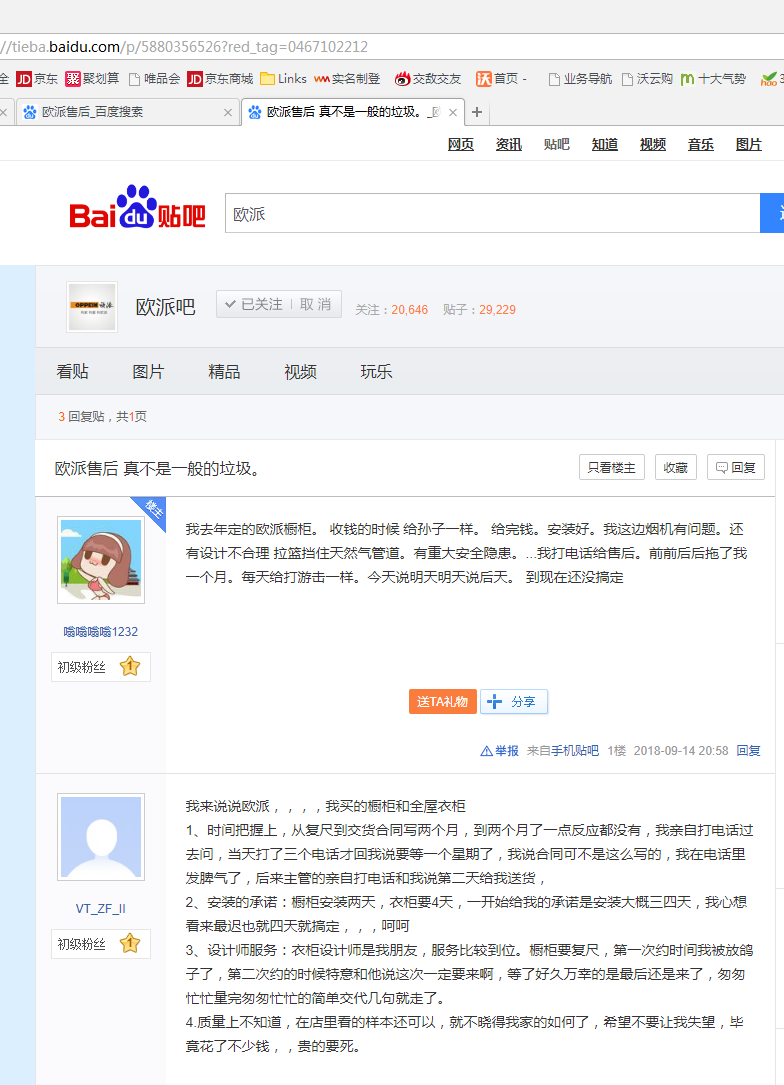Switch to the 欧派售后_百度搜索 browser tab
Image resolution: width=784 pixels, height=1085 pixels.
coord(120,112)
